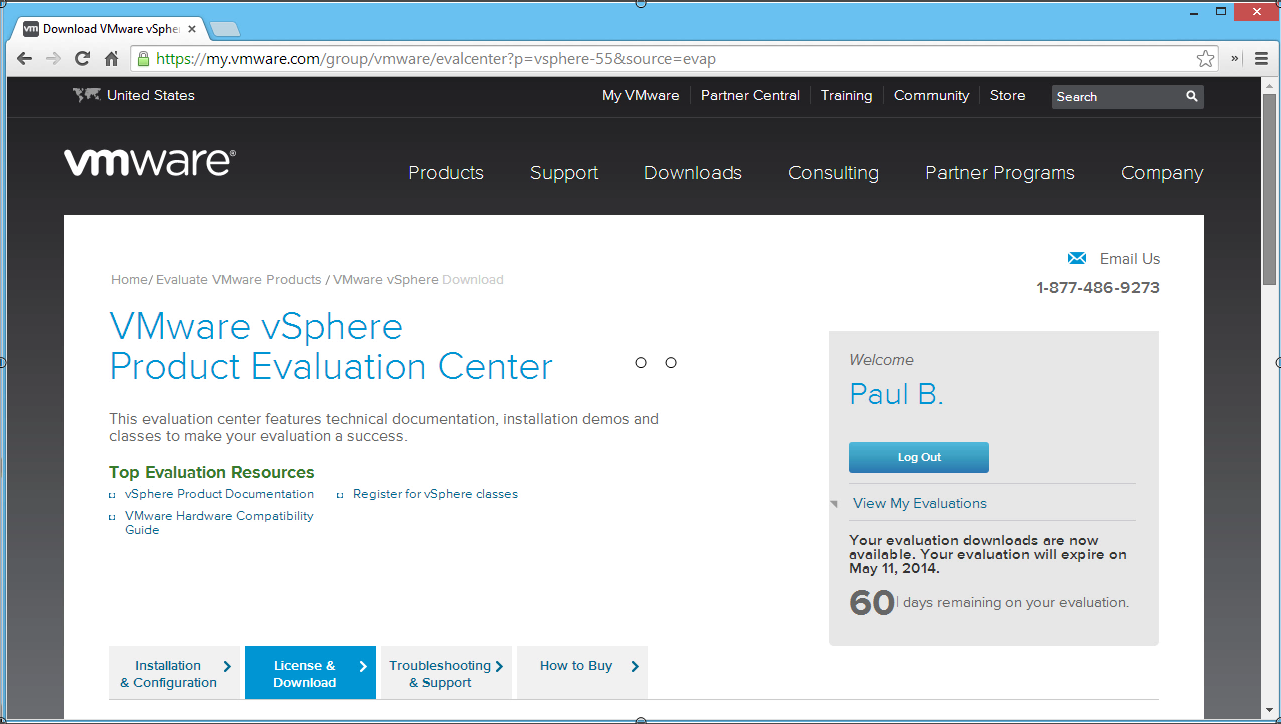Switch to Installation & Configuration tab
1281x724 pixels.
pos(175,673)
